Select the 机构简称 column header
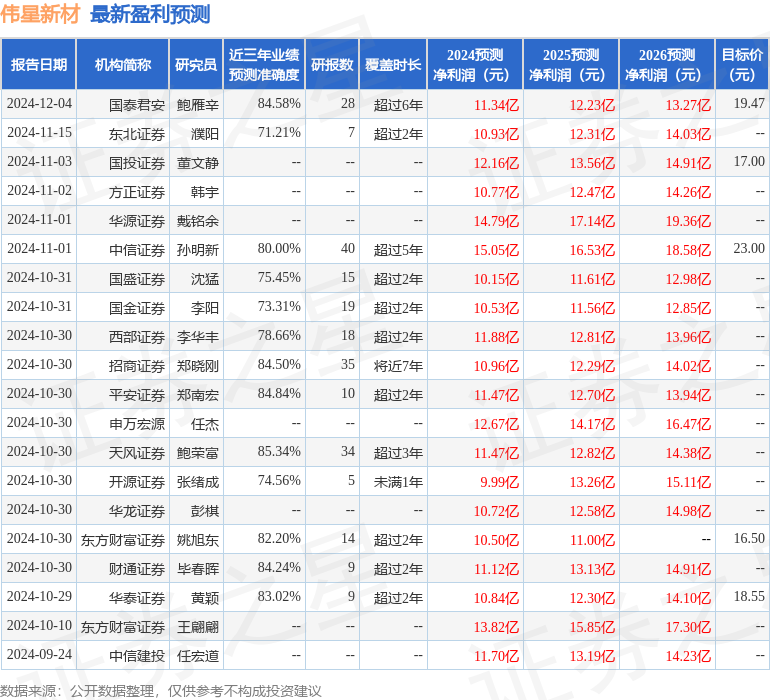Screen dimensions: 770x700 [x=123, y=64]
